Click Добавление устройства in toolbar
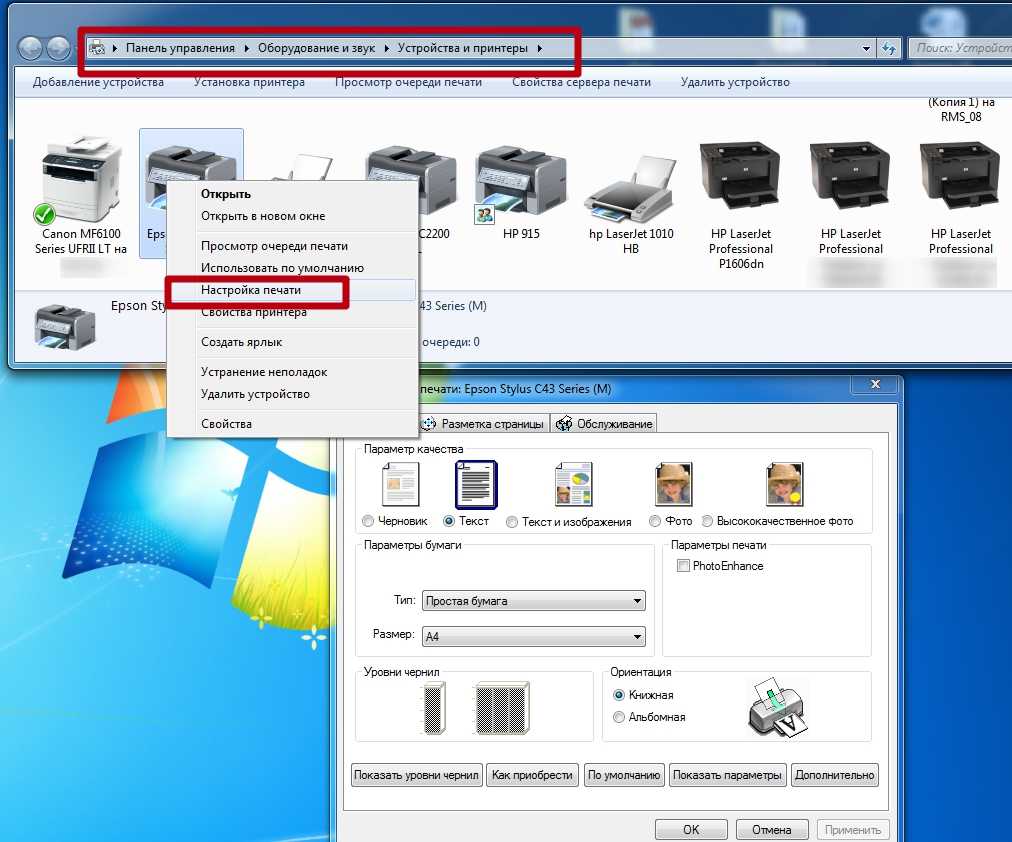 point(98,82)
